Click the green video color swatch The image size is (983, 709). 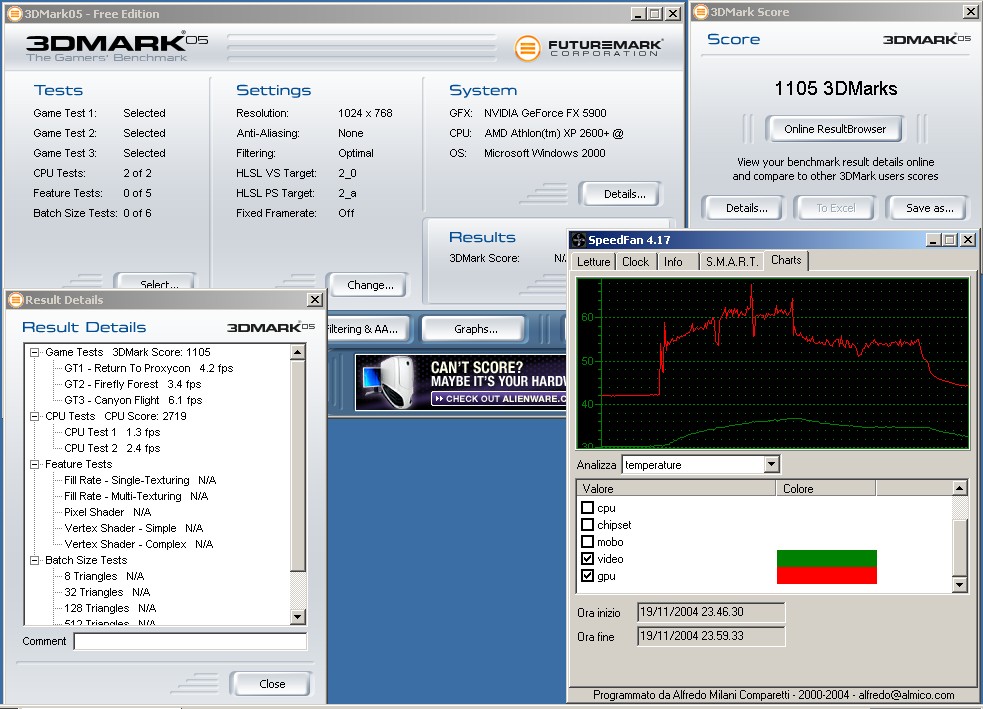(x=826, y=559)
